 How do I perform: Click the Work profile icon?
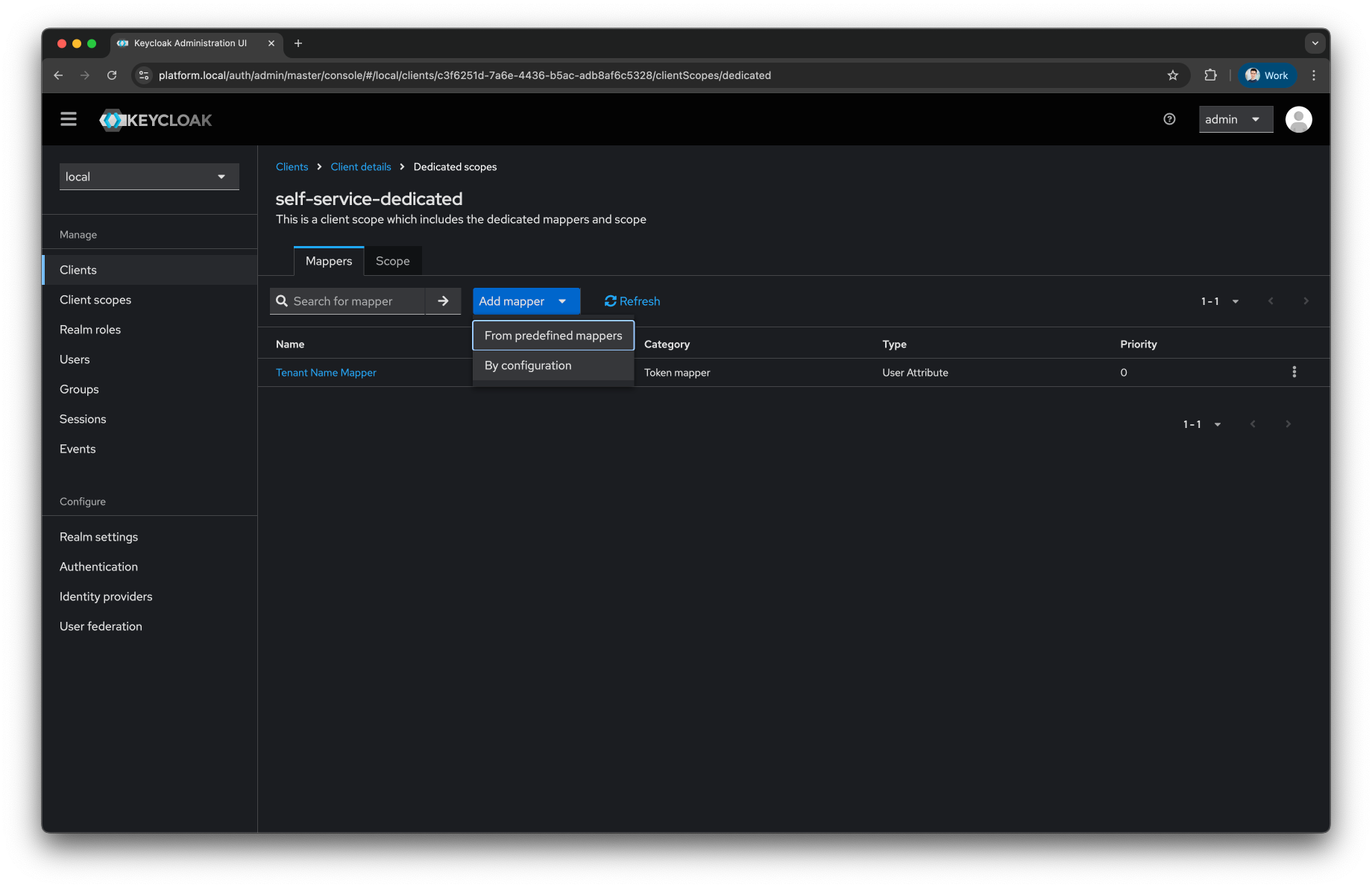(x=1266, y=75)
